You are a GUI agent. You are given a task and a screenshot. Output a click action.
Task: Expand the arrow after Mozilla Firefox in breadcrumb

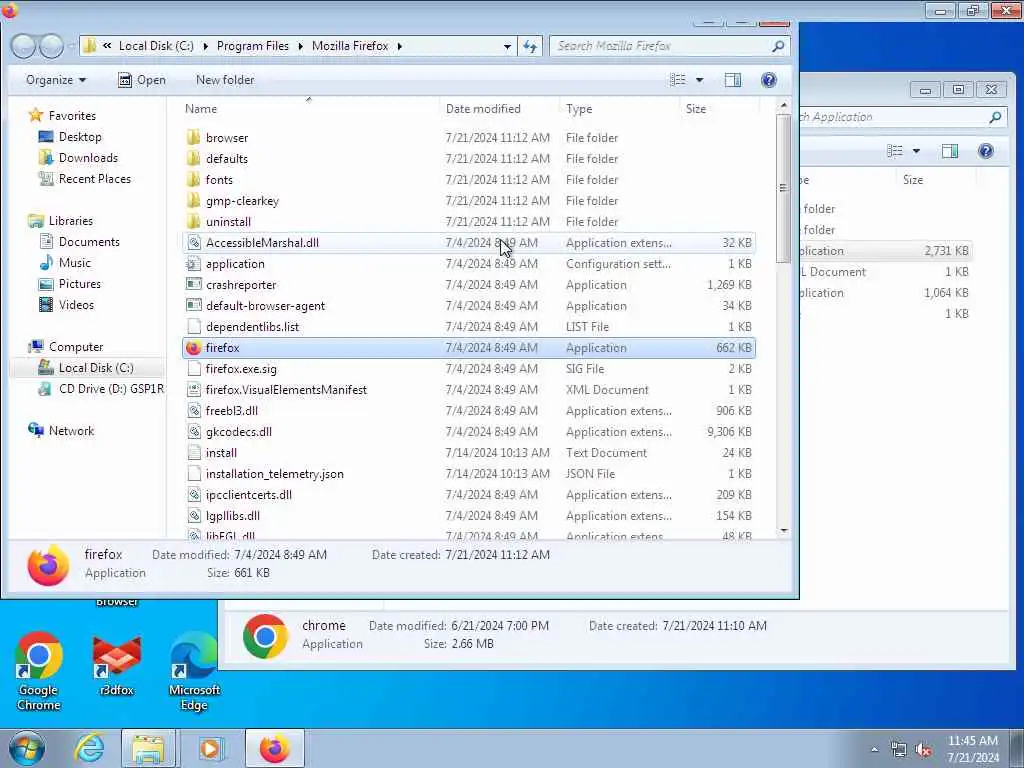[x=400, y=46]
